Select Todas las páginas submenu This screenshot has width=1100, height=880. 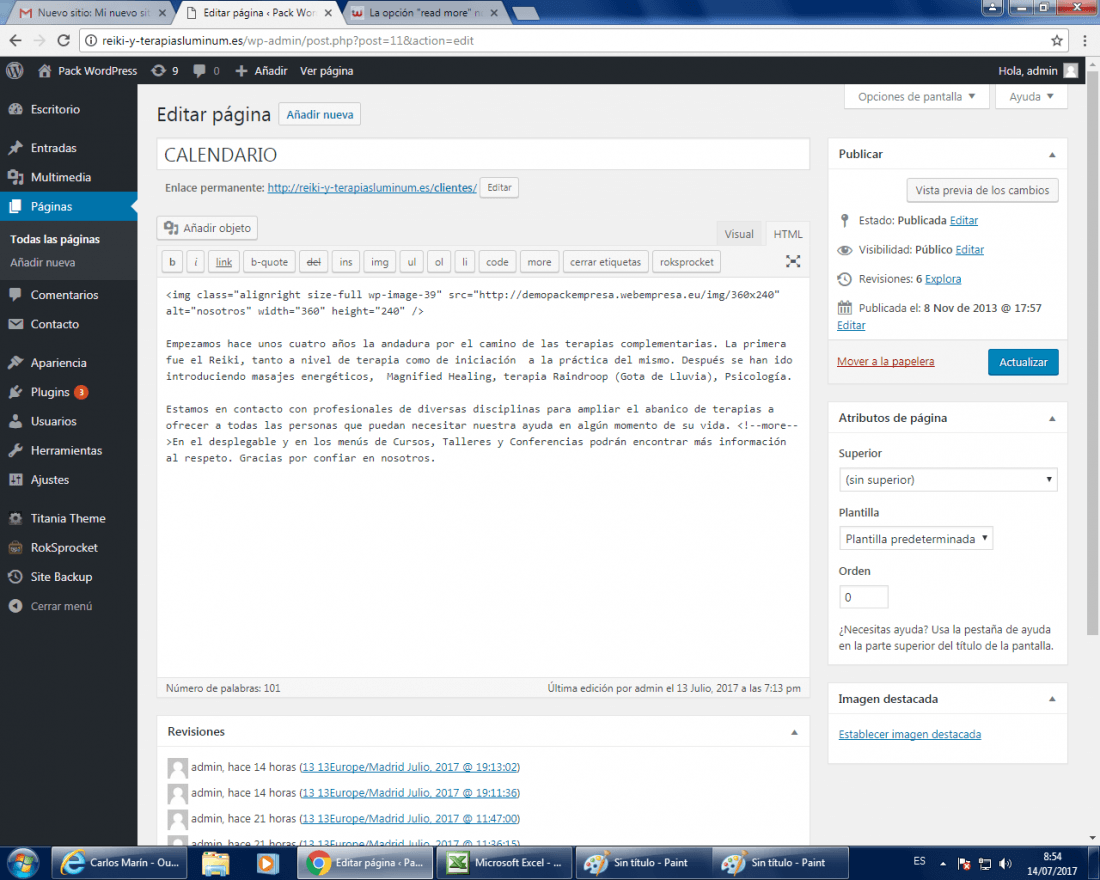tap(55, 239)
